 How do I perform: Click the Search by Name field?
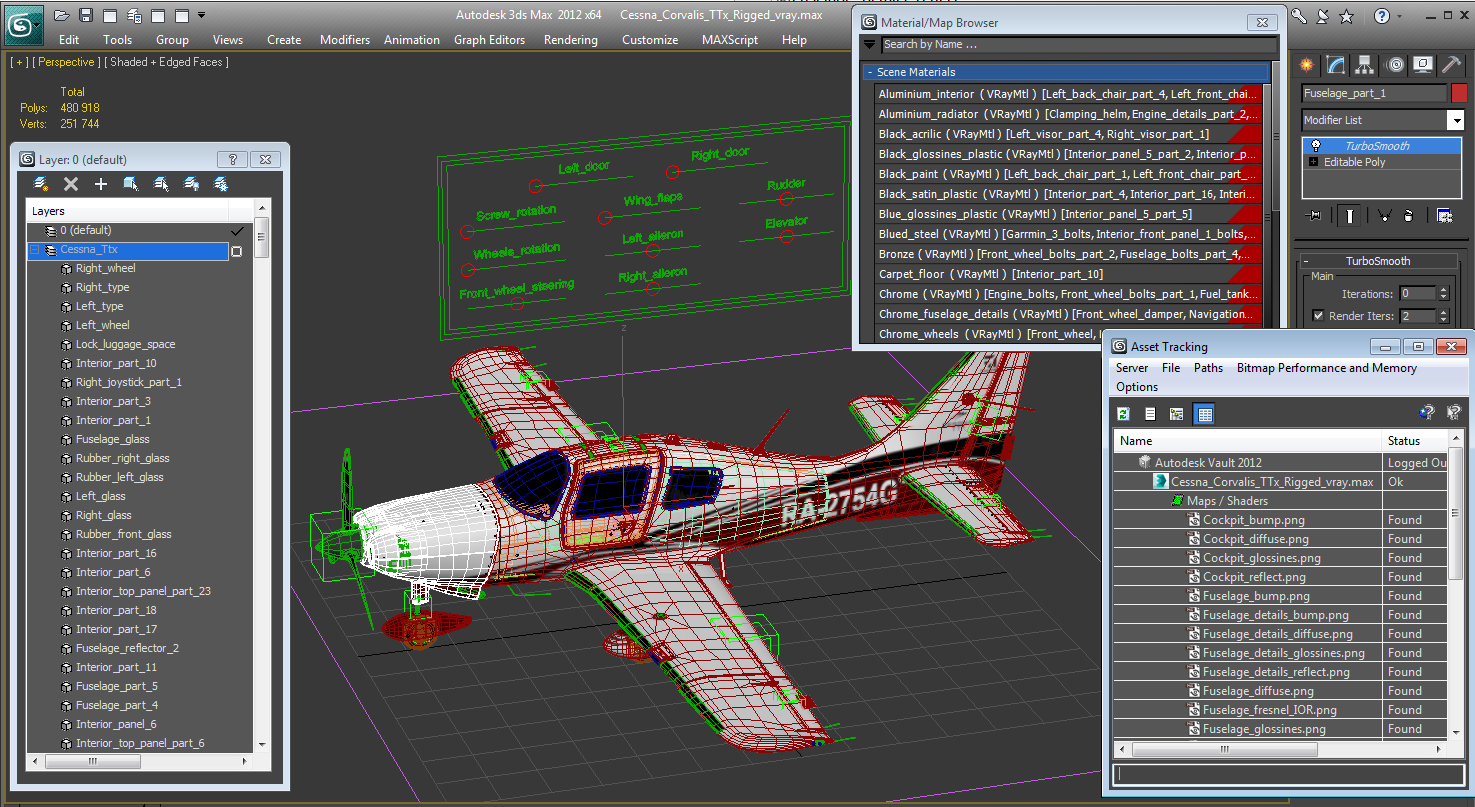click(x=1078, y=44)
